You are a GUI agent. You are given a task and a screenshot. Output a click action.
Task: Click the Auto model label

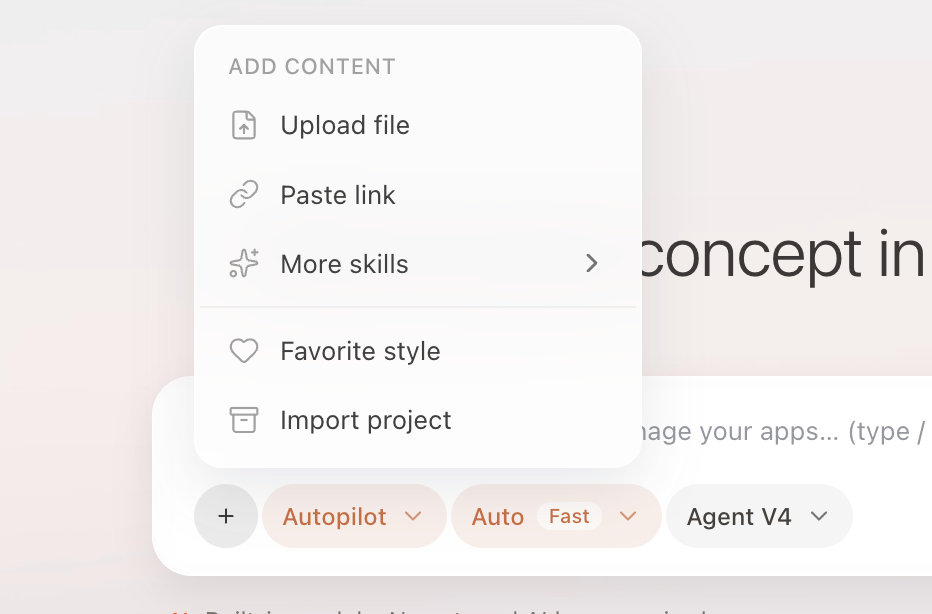tap(498, 517)
